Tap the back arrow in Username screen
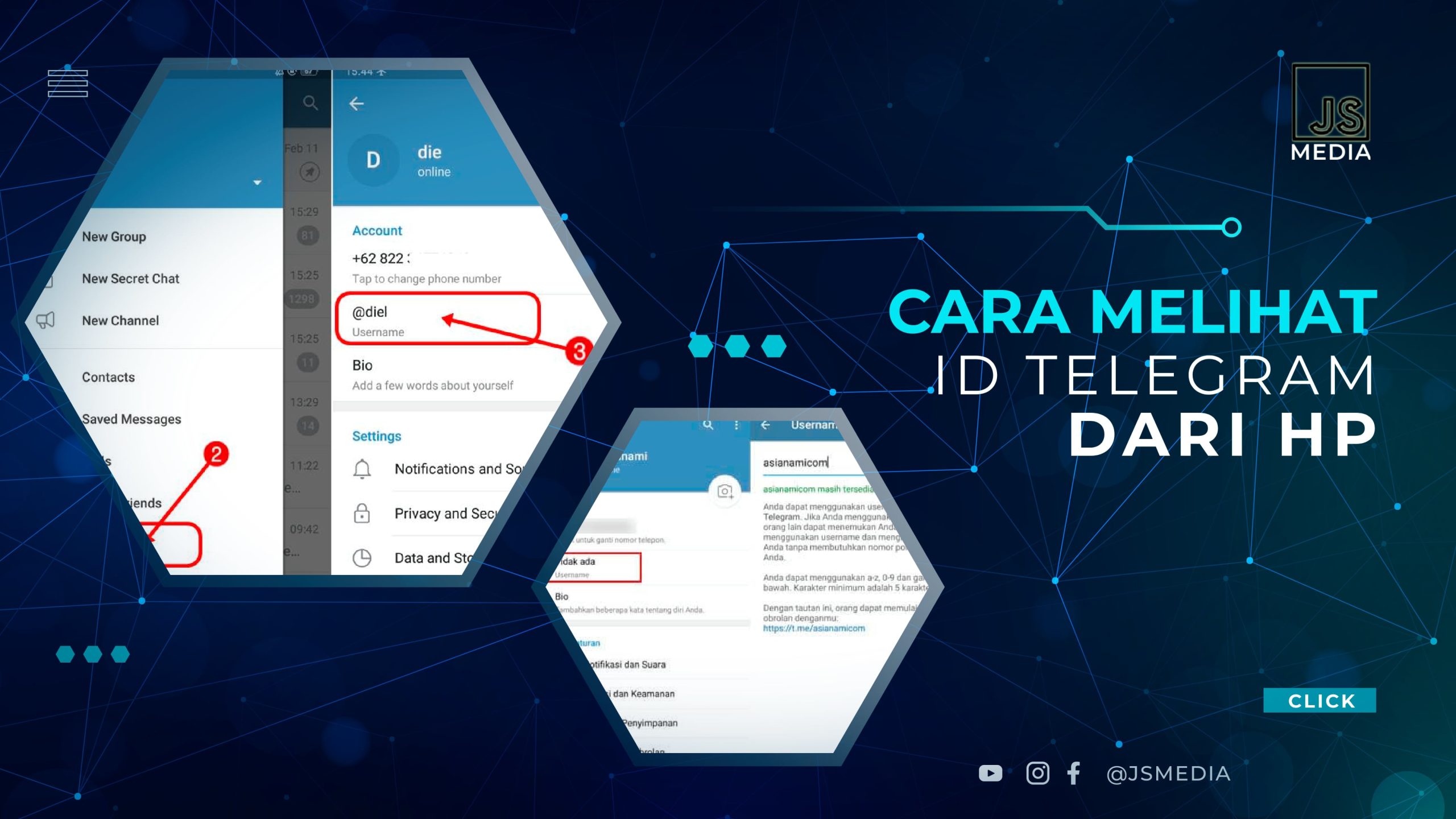The width and height of the screenshot is (1456, 819). point(766,425)
